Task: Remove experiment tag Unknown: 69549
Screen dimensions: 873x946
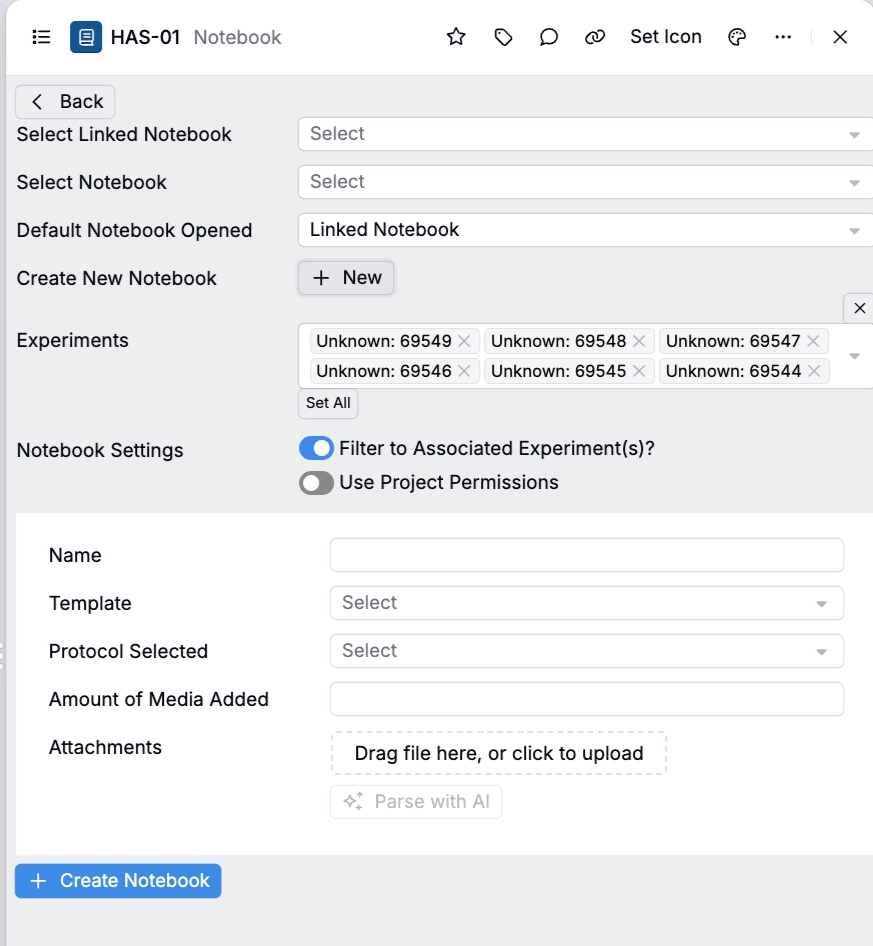Action: pyautogui.click(x=464, y=341)
